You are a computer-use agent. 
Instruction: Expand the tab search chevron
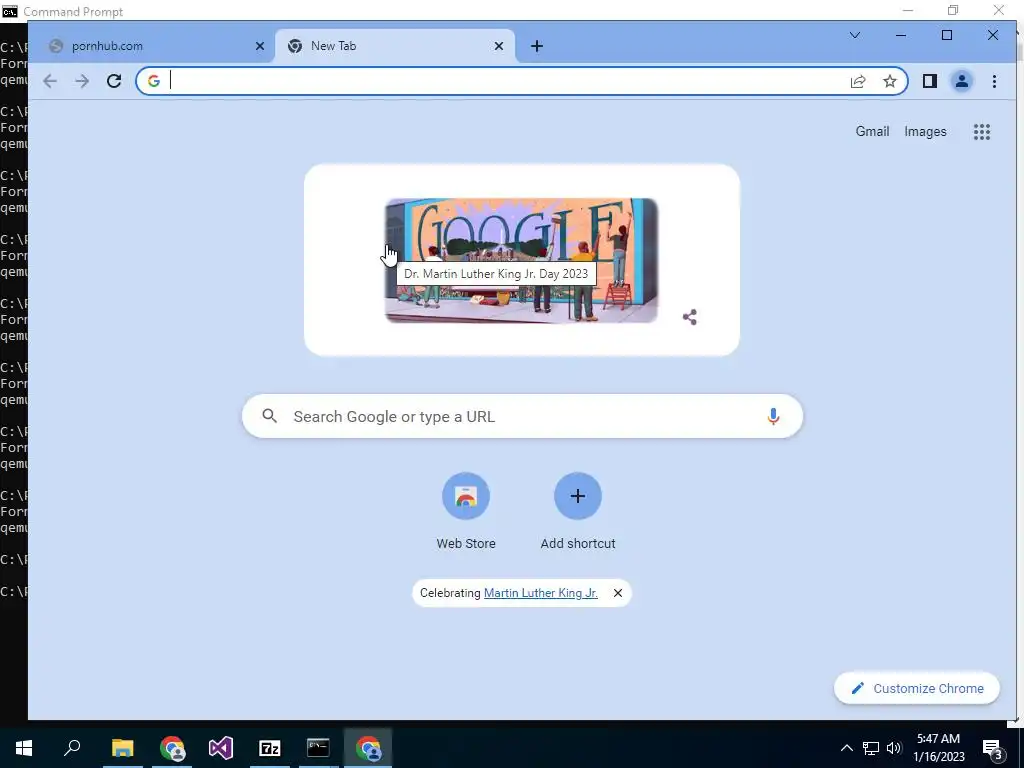pos(855,35)
